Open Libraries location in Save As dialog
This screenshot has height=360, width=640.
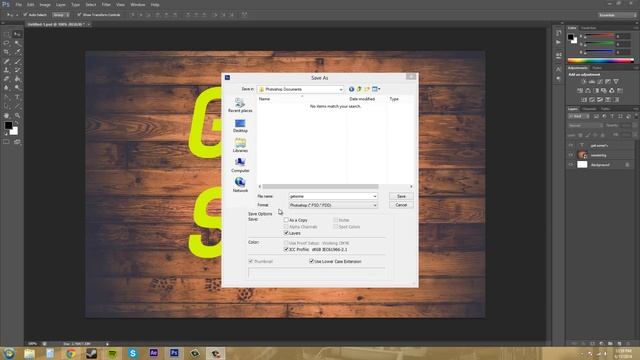pos(240,145)
